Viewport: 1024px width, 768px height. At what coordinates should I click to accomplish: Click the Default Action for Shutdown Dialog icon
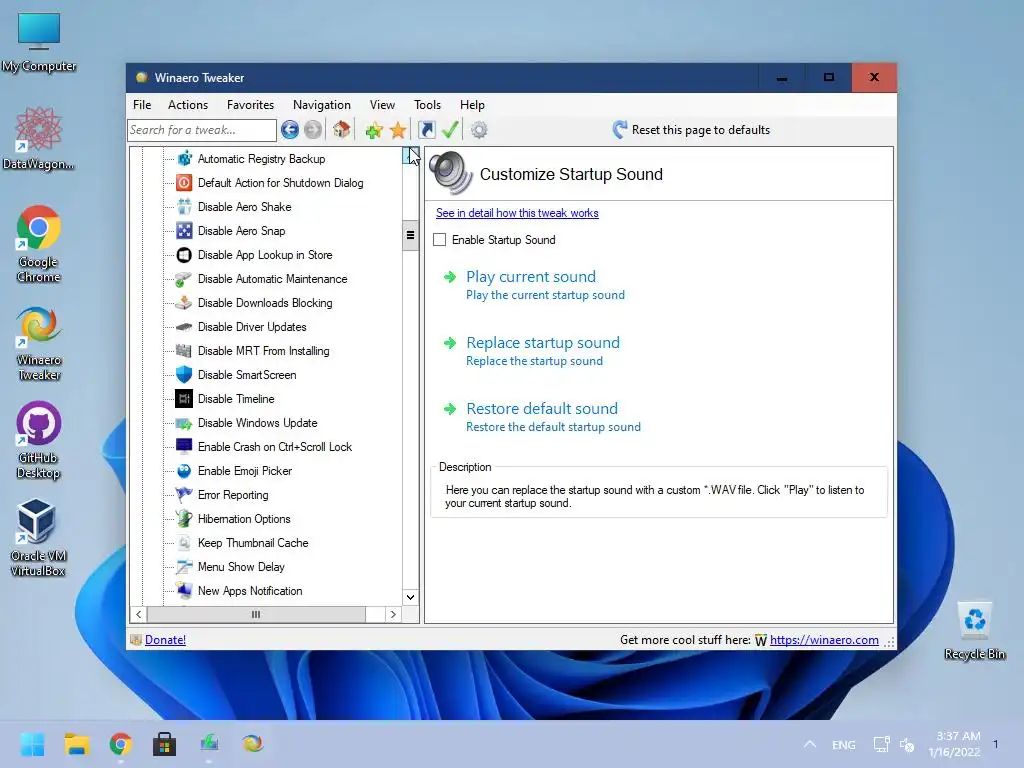(x=184, y=183)
